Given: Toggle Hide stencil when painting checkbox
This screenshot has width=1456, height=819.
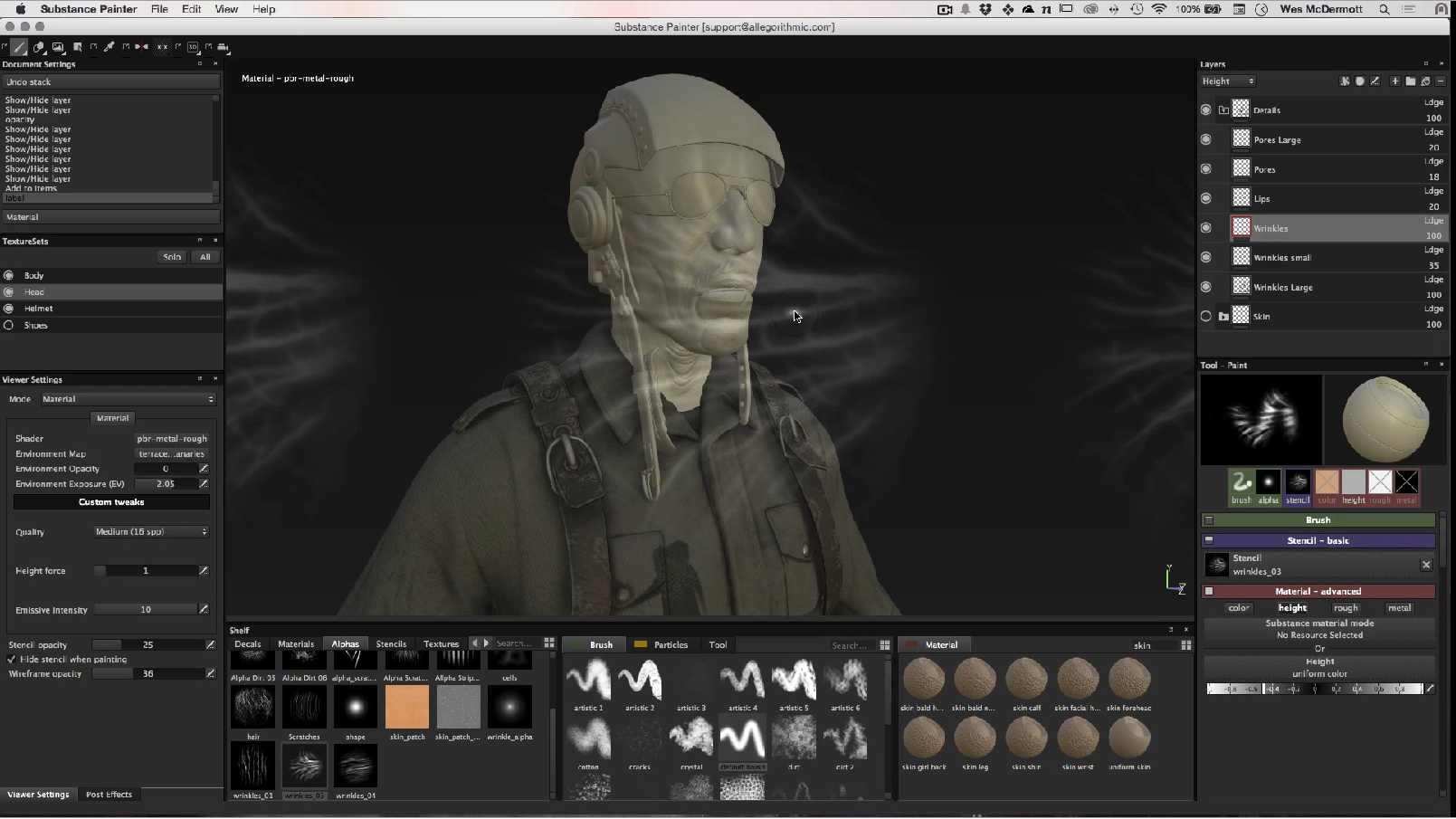Looking at the screenshot, I should coord(12,660).
